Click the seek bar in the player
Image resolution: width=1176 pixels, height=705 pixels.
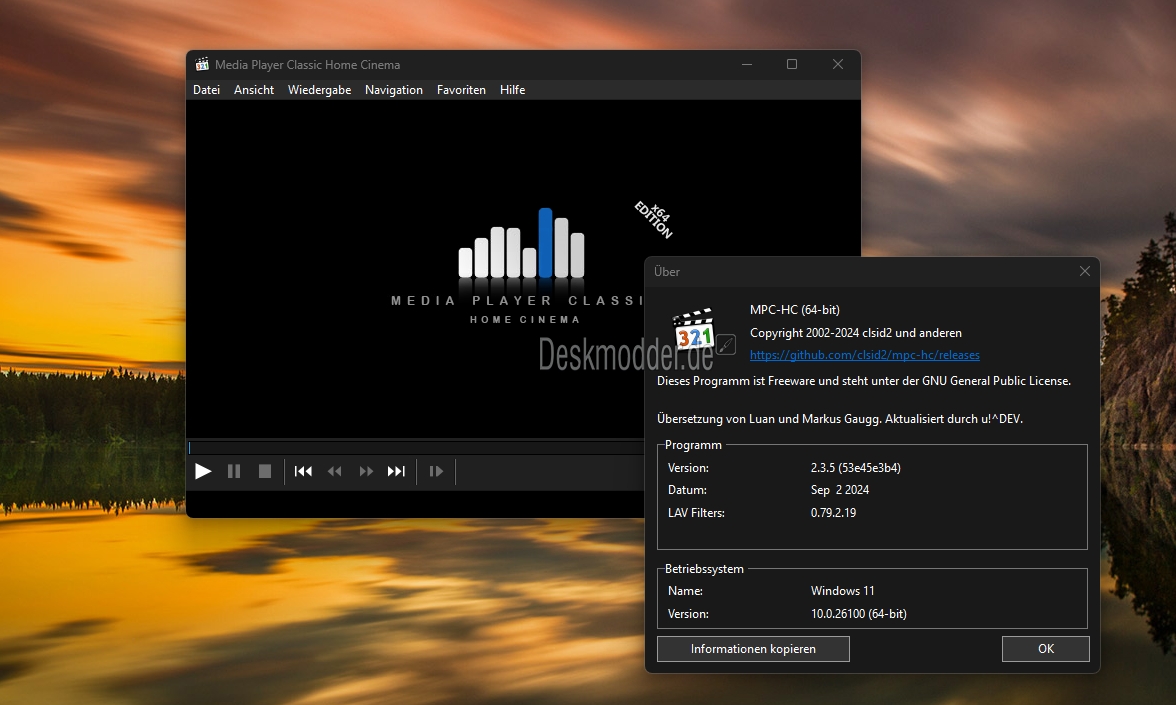coord(416,448)
